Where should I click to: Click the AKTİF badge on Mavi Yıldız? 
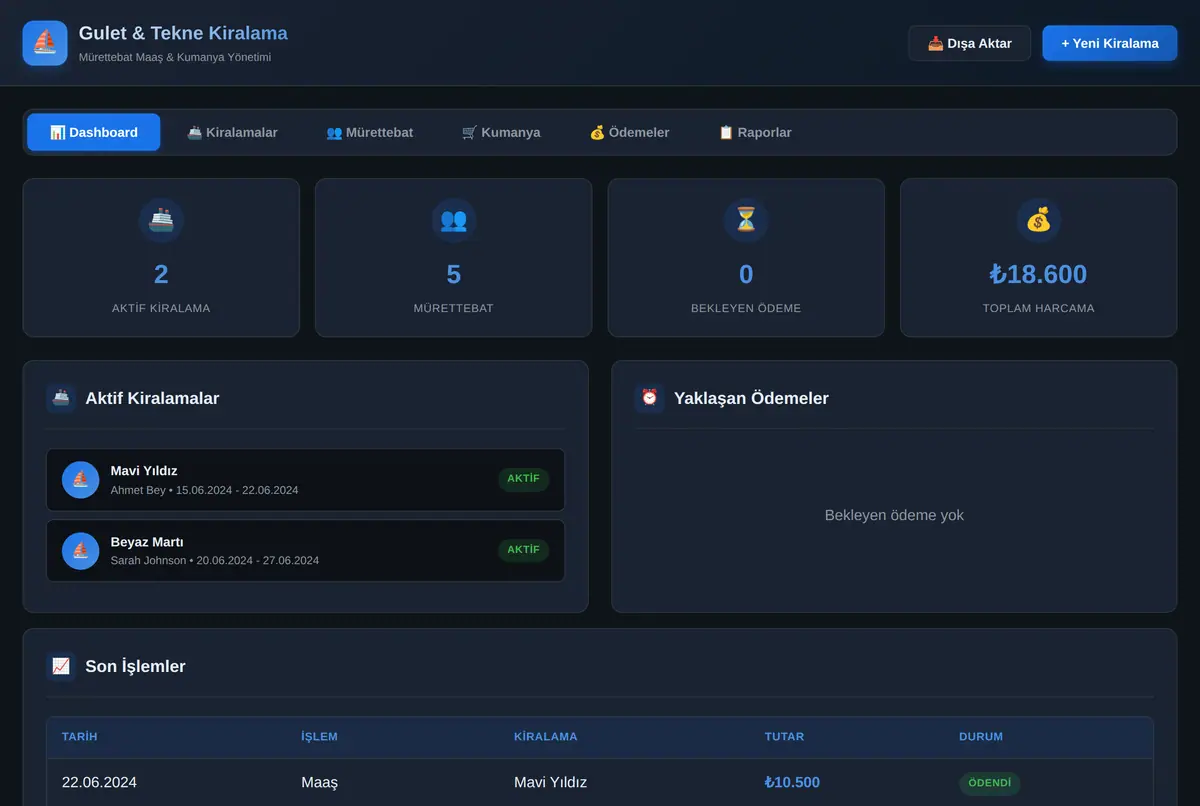(523, 479)
